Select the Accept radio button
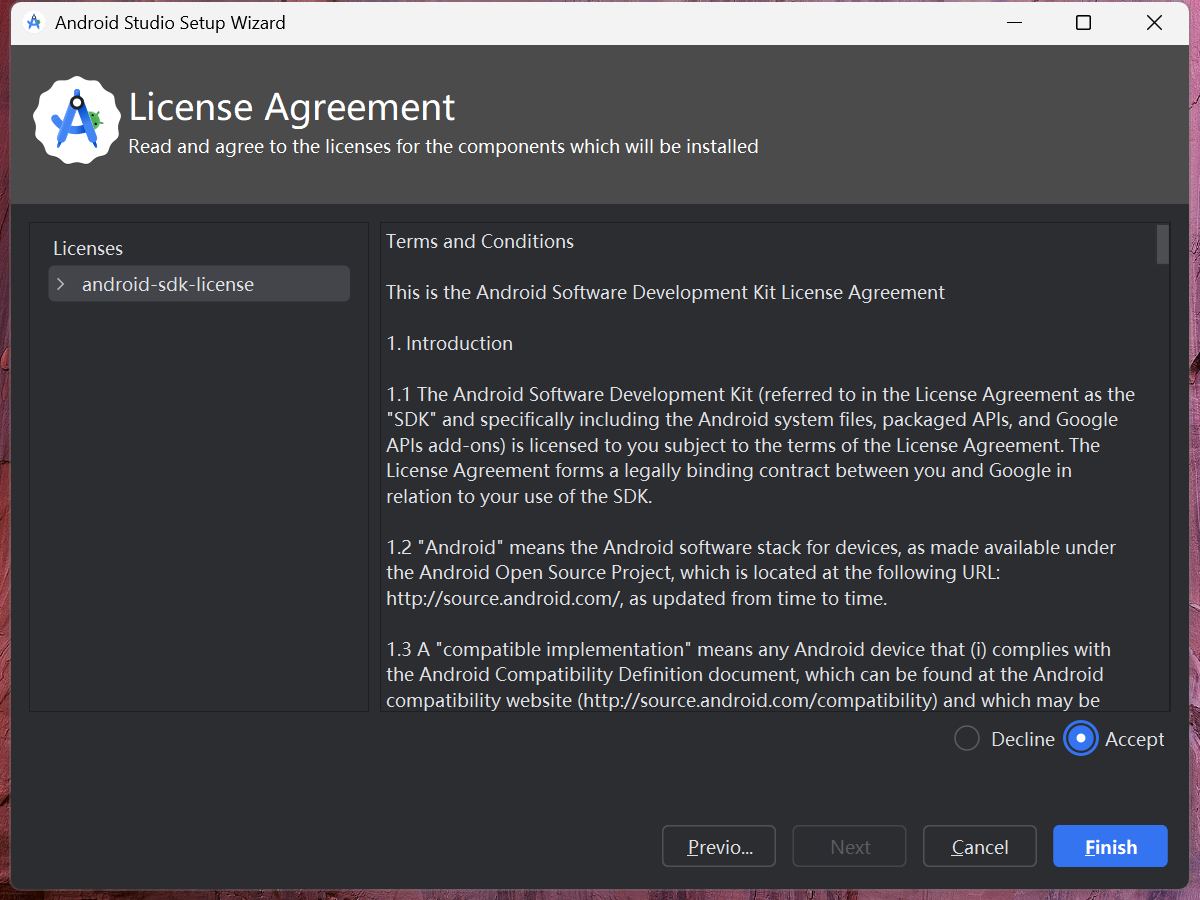The height and width of the screenshot is (900, 1200). (1081, 739)
